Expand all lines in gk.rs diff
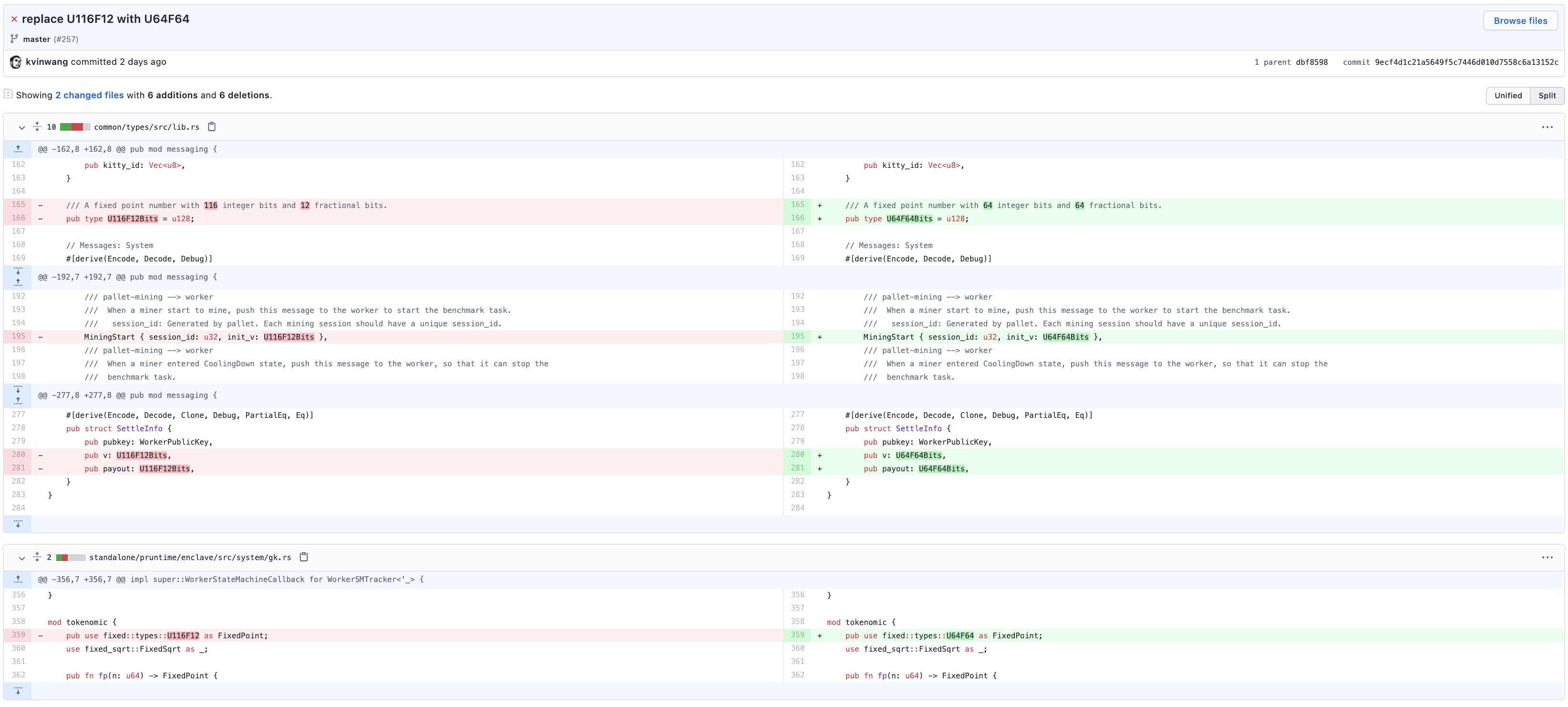This screenshot has width=1568, height=707. (x=37, y=557)
